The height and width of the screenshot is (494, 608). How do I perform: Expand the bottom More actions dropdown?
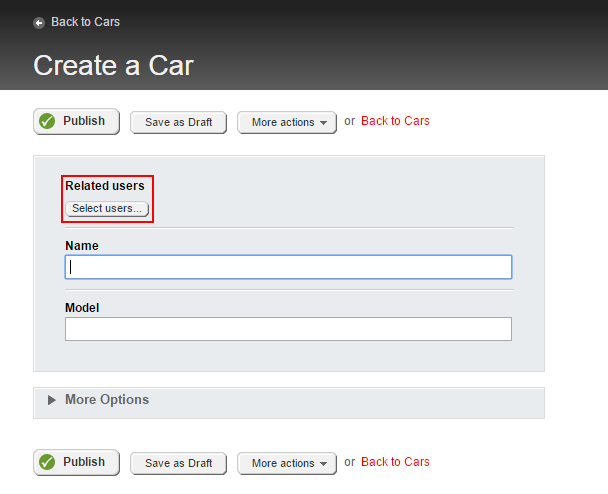point(287,463)
